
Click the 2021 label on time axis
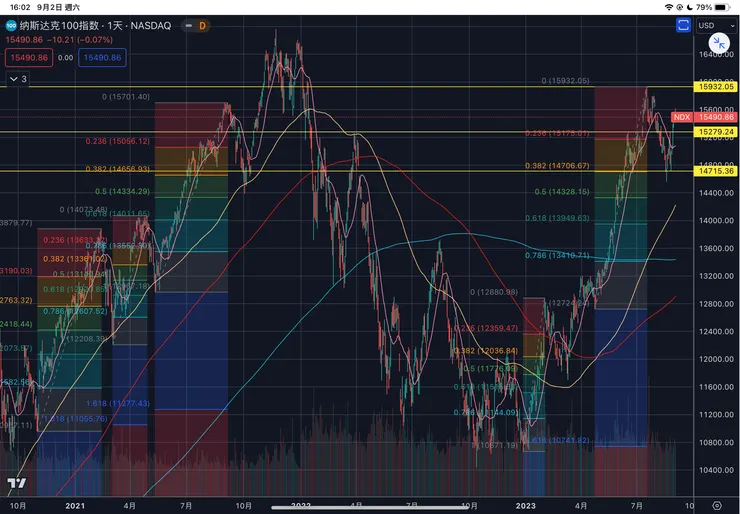click(75, 506)
